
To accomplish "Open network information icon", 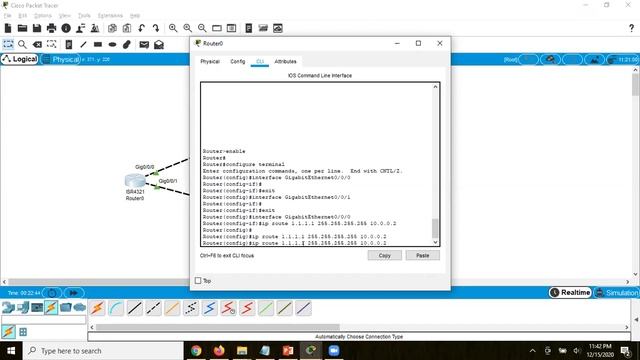I will [66, 28].
